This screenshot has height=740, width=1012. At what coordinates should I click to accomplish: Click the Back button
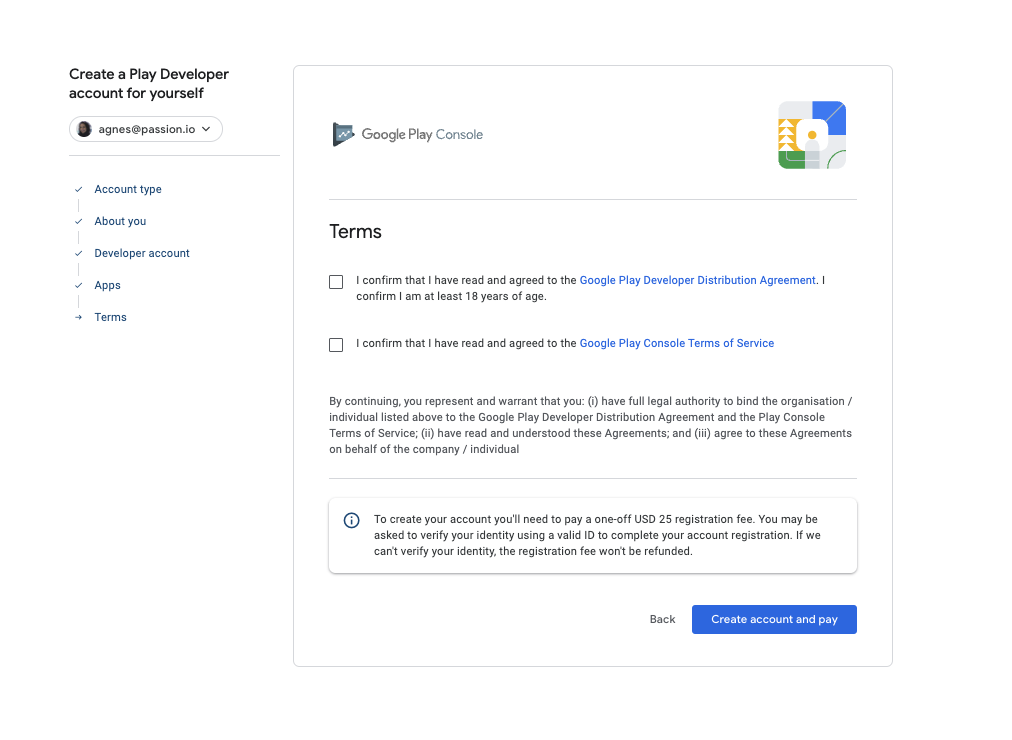point(662,619)
